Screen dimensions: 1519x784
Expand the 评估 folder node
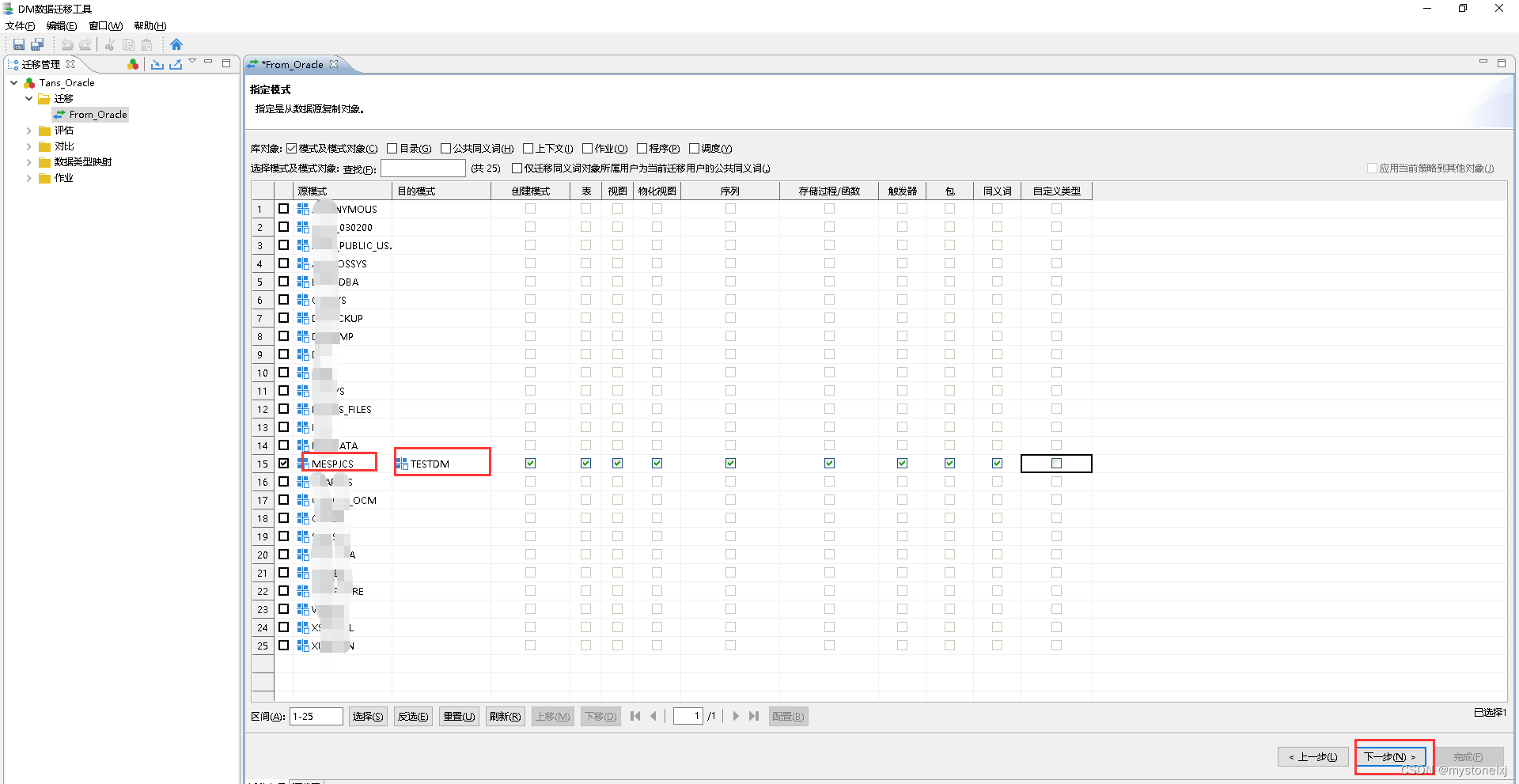[x=29, y=131]
